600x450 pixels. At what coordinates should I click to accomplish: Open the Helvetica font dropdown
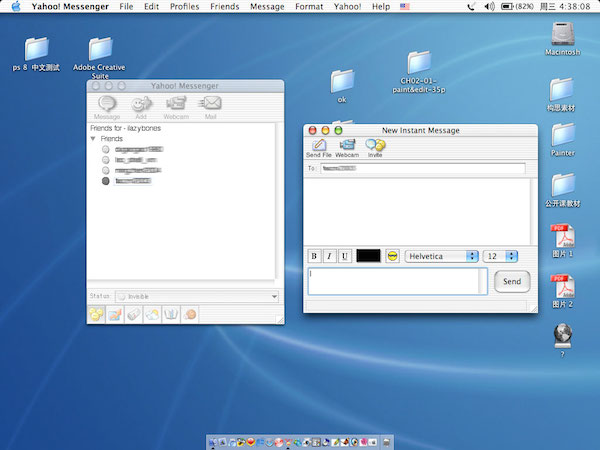click(442, 256)
